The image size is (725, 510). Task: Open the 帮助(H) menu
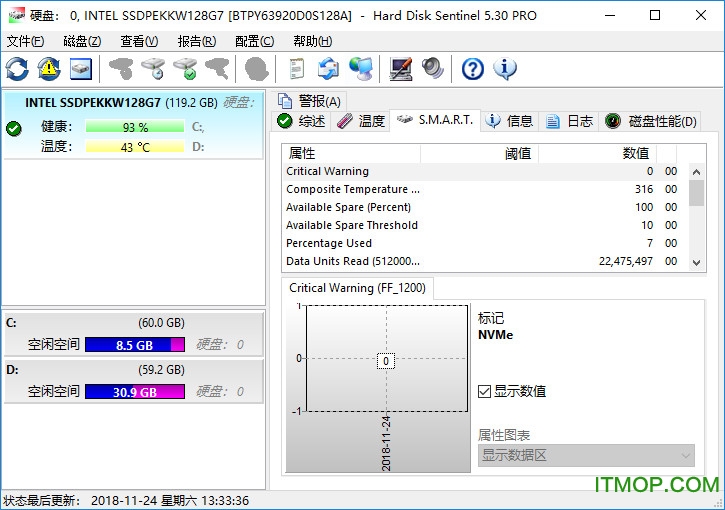(x=313, y=41)
